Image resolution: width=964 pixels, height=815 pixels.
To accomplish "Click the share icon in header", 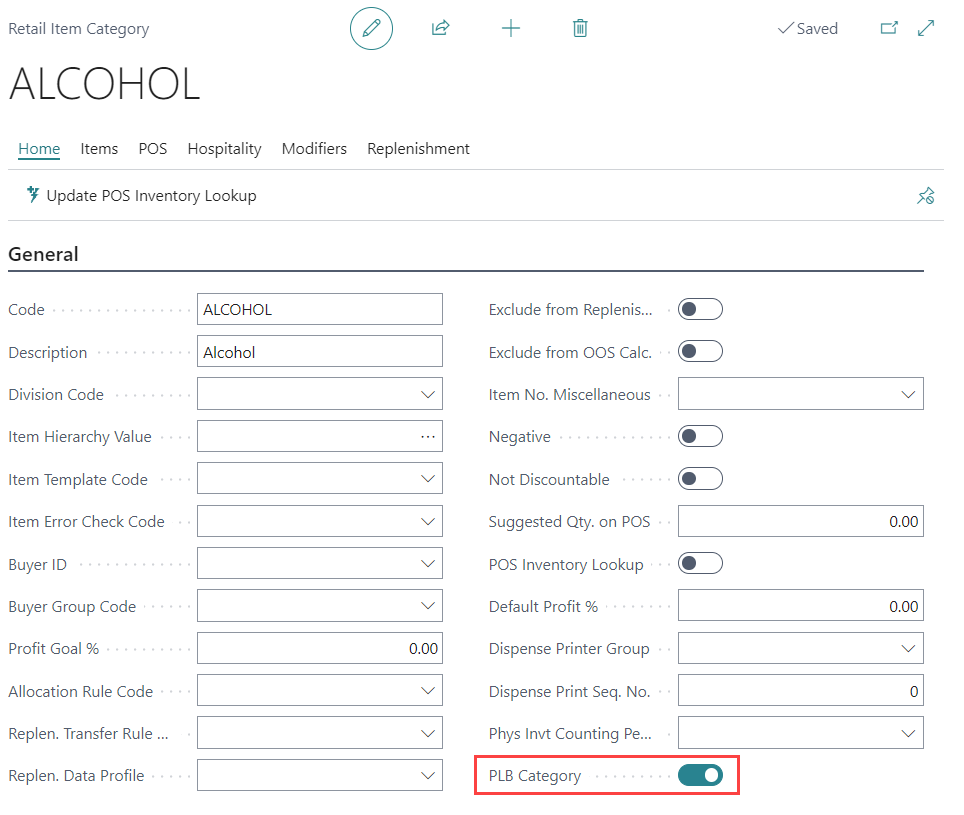I will tap(440, 29).
